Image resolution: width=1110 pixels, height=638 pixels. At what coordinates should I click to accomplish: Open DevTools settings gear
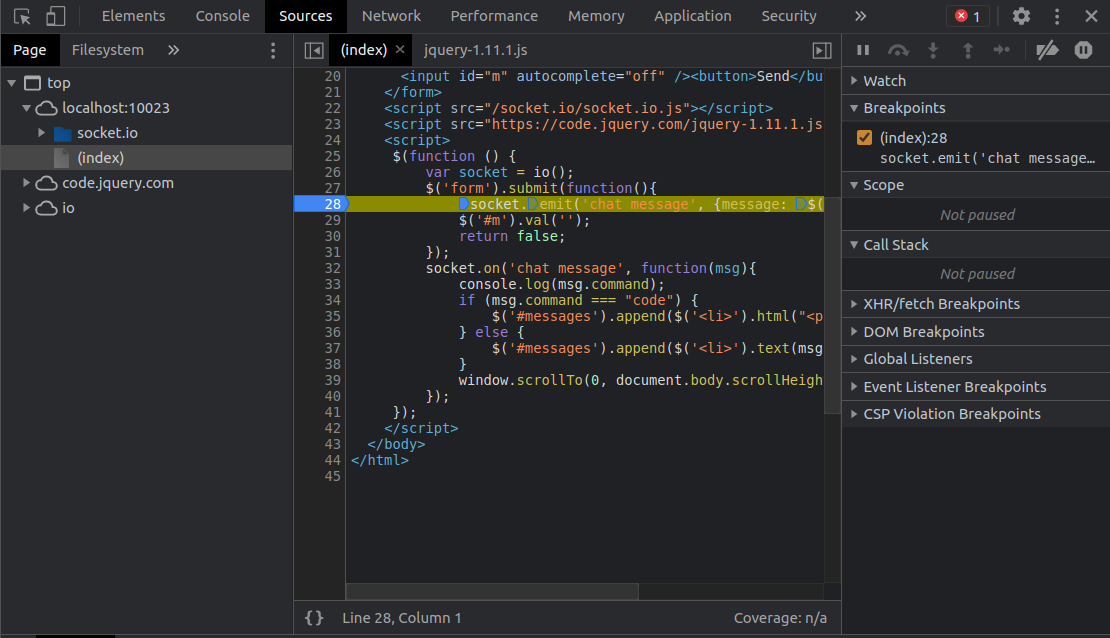point(1021,16)
